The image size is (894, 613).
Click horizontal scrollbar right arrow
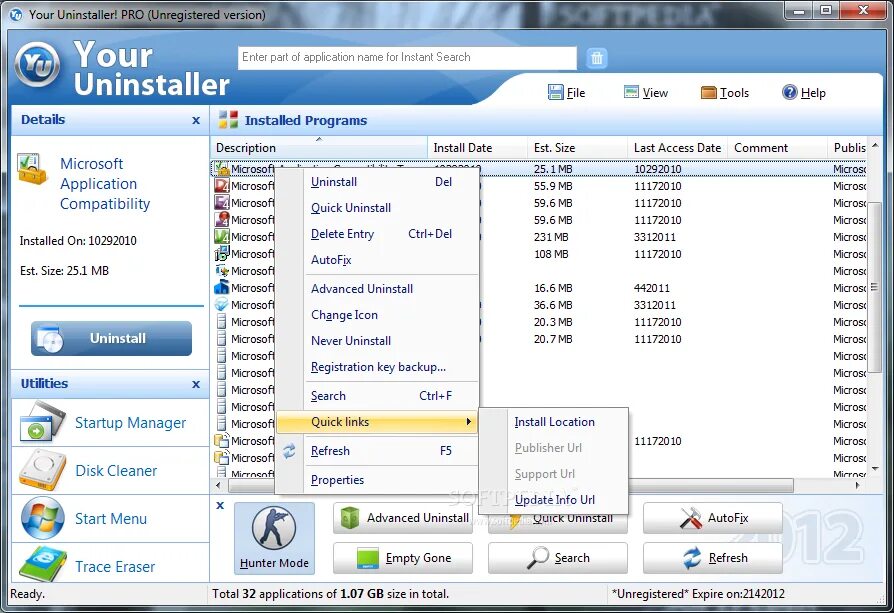[858, 485]
